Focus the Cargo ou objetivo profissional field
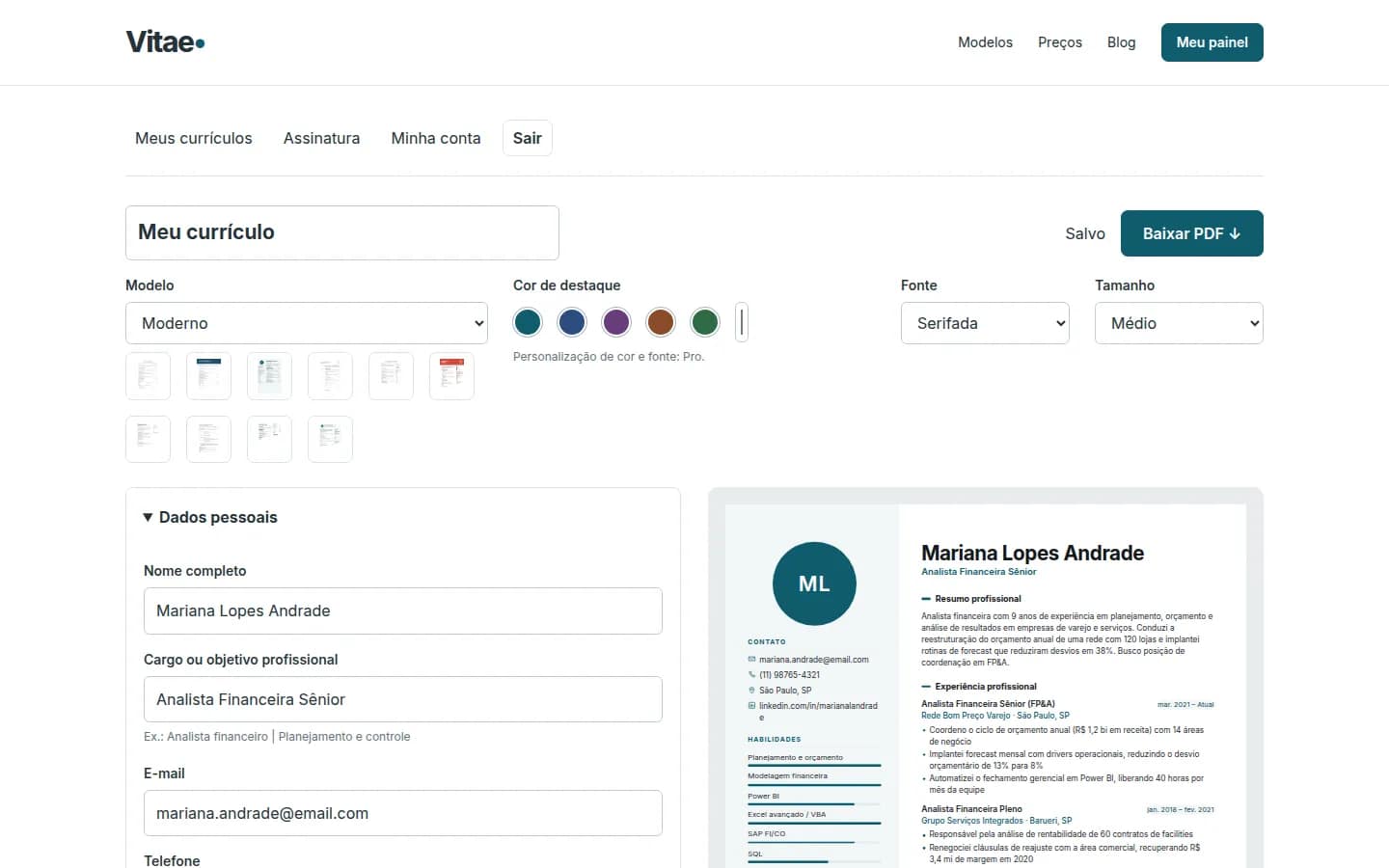This screenshot has height=868, width=1389. tap(403, 699)
